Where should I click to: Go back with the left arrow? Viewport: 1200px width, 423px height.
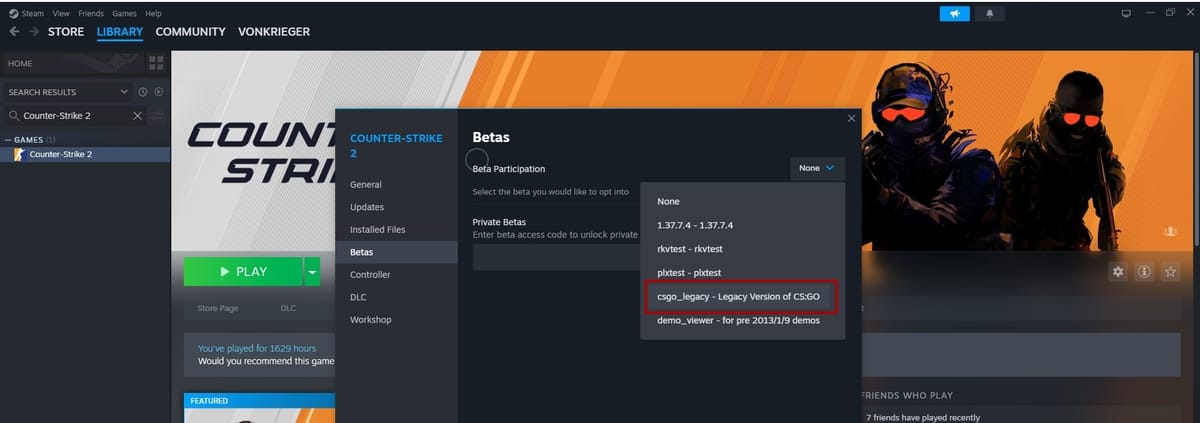pyautogui.click(x=13, y=32)
